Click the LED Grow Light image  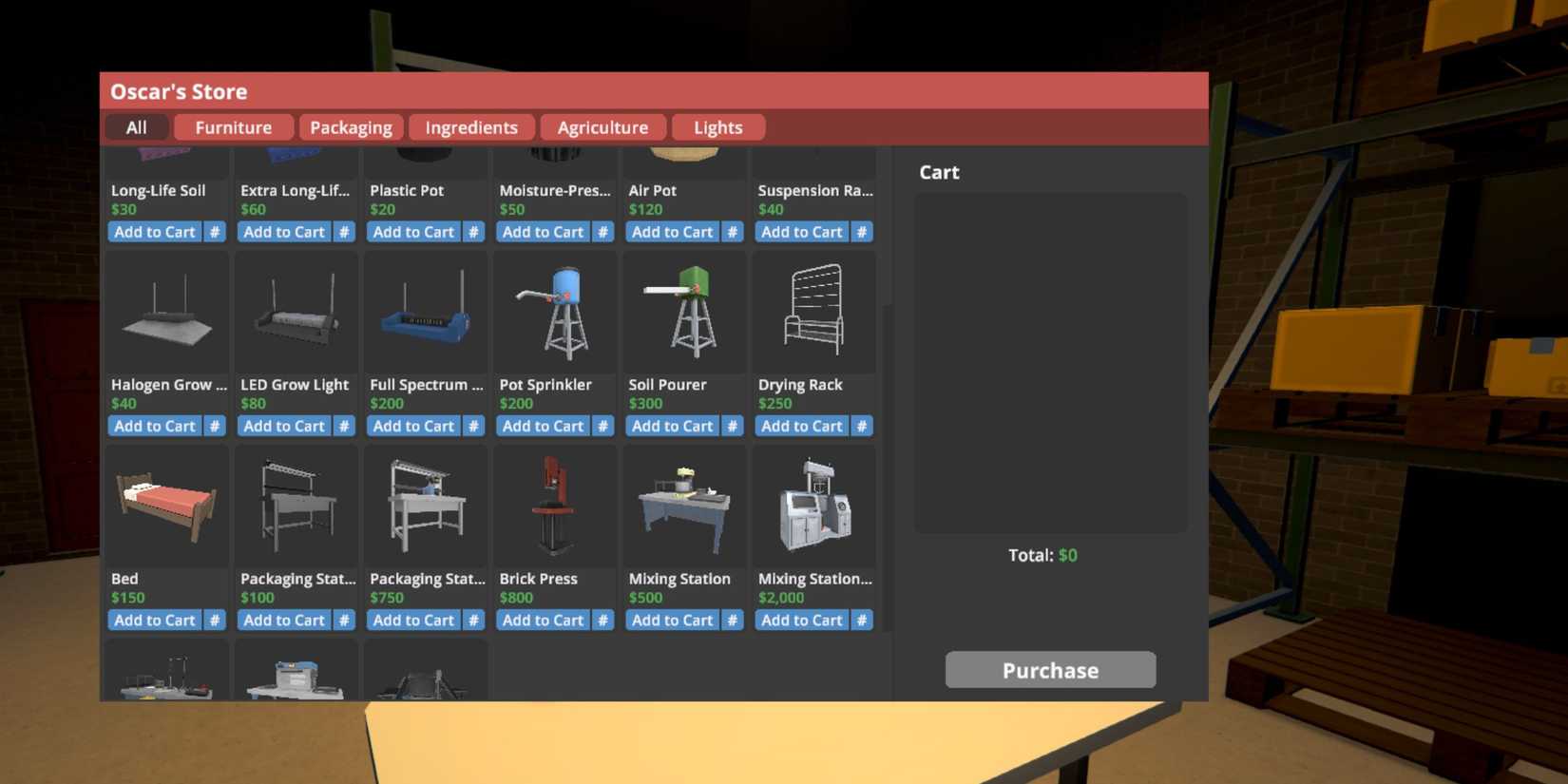(x=296, y=314)
